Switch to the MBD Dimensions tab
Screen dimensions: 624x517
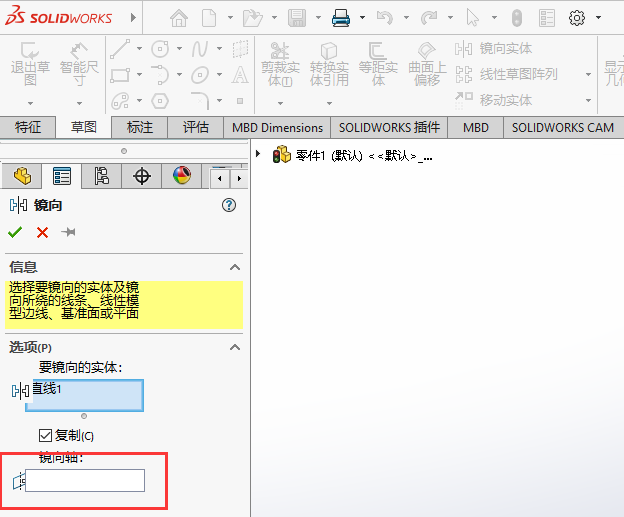[x=277, y=127]
